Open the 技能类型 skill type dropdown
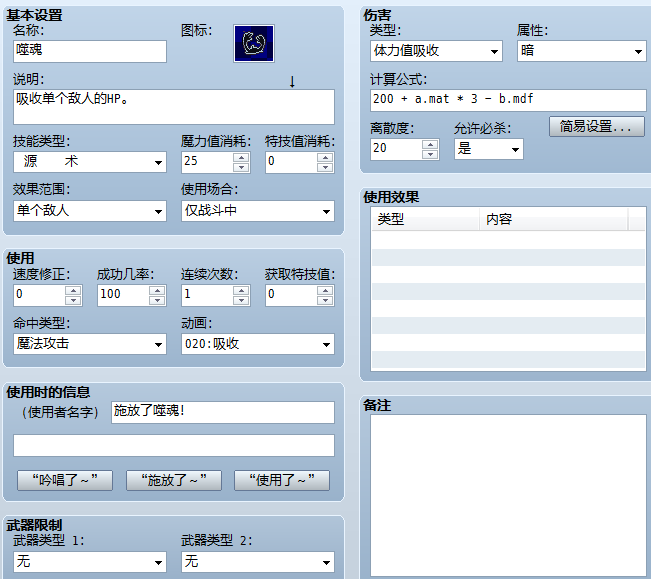The width and height of the screenshot is (651, 579). tap(90, 162)
